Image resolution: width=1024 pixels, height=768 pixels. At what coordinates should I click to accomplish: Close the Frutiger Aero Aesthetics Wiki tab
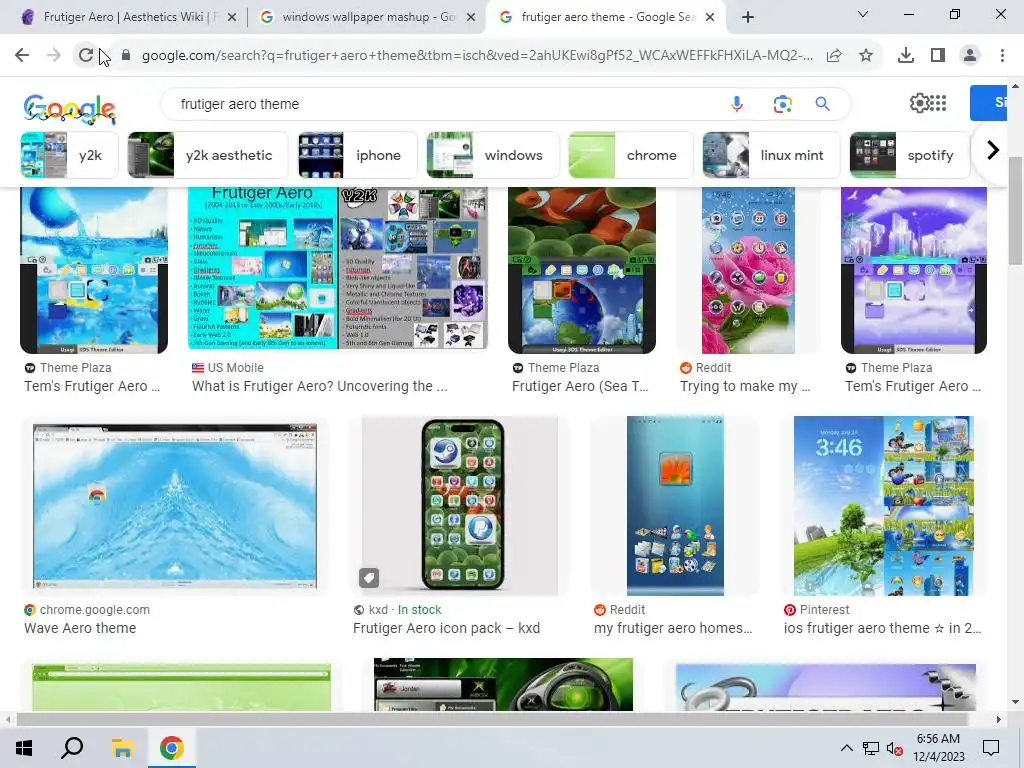click(232, 18)
